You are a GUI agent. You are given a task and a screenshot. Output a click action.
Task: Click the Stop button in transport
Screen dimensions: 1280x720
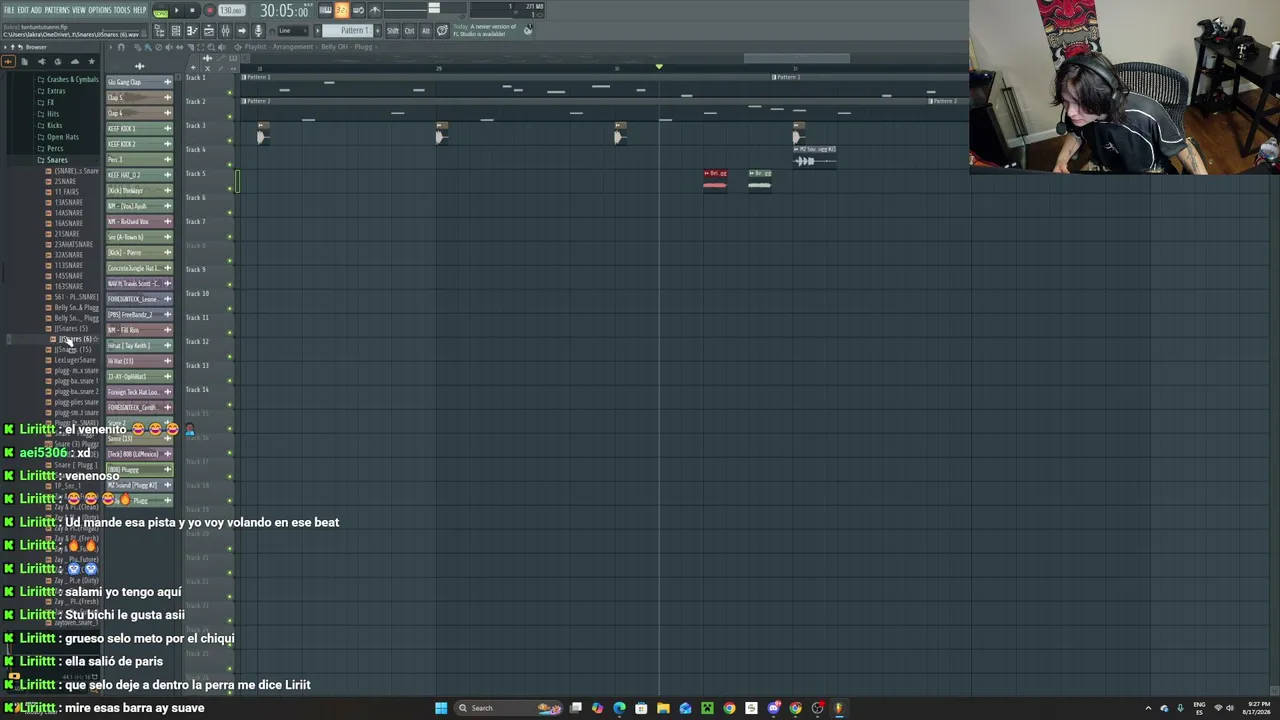192,10
